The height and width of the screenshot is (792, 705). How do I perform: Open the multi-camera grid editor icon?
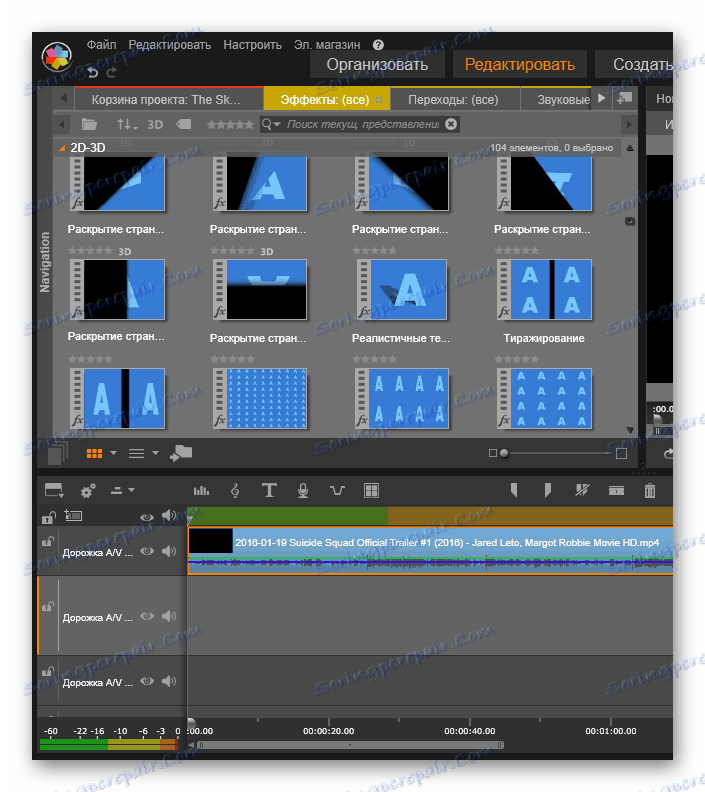tap(371, 490)
